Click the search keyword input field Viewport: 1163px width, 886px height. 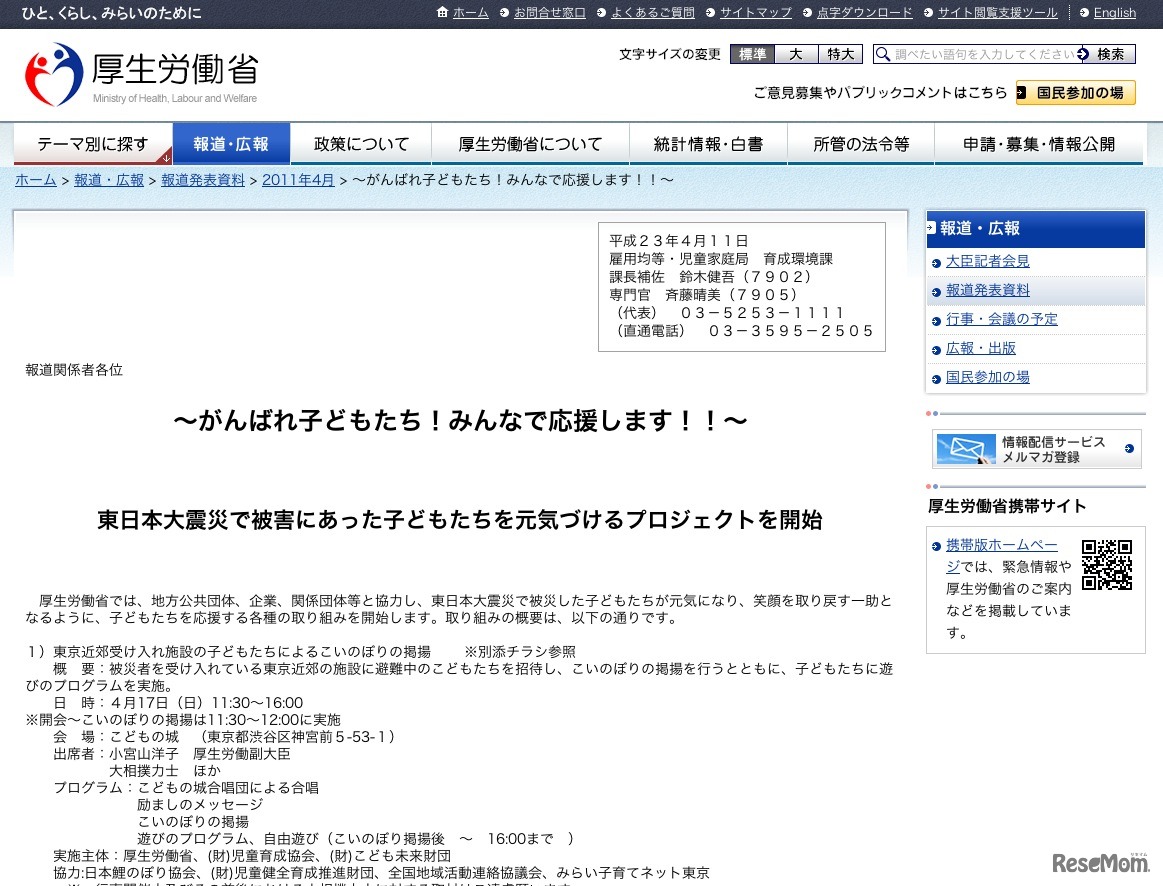pyautogui.click(x=985, y=54)
